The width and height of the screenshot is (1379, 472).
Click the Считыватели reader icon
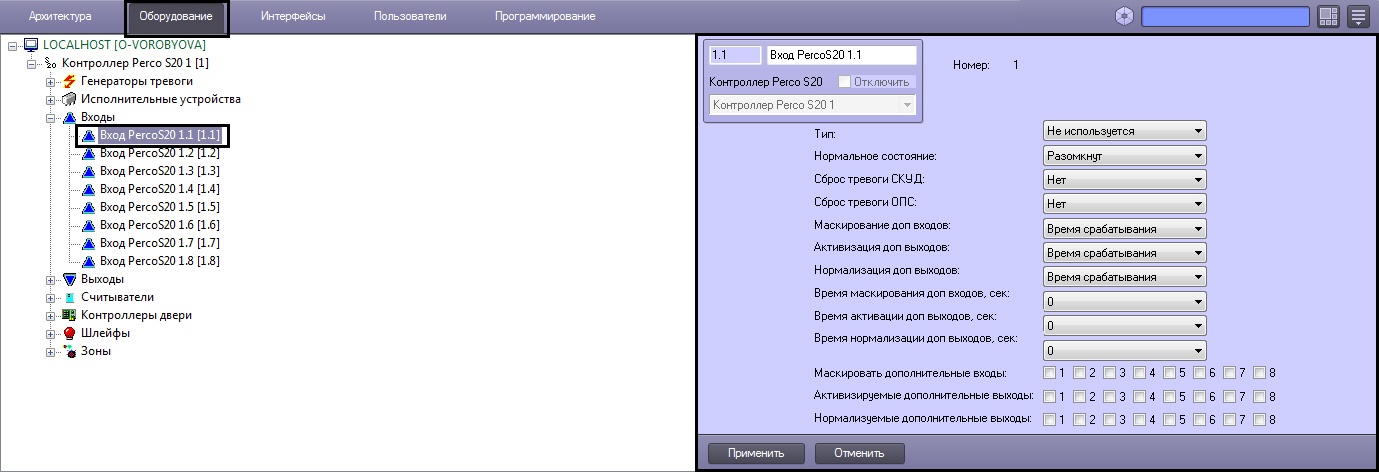(70, 297)
